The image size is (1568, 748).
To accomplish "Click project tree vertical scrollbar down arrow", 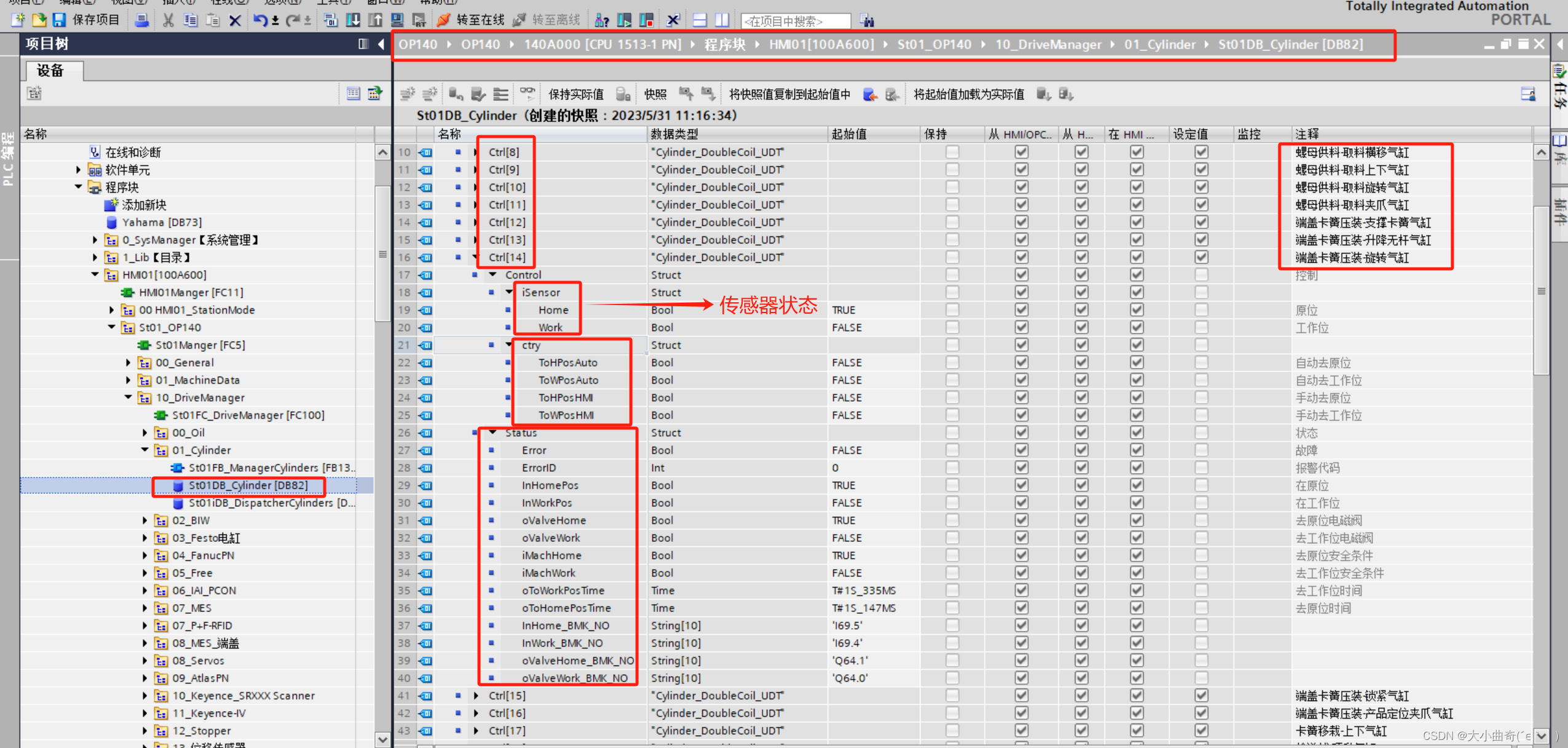I will [382, 739].
